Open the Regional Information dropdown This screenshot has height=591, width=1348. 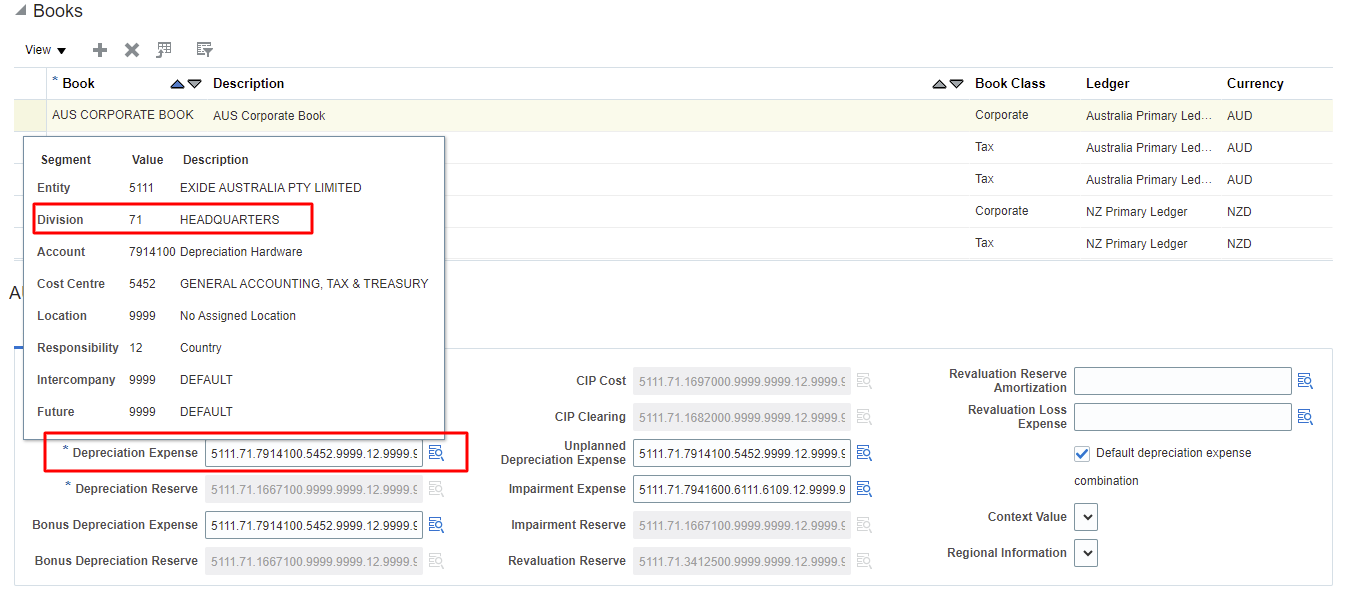pos(1086,552)
